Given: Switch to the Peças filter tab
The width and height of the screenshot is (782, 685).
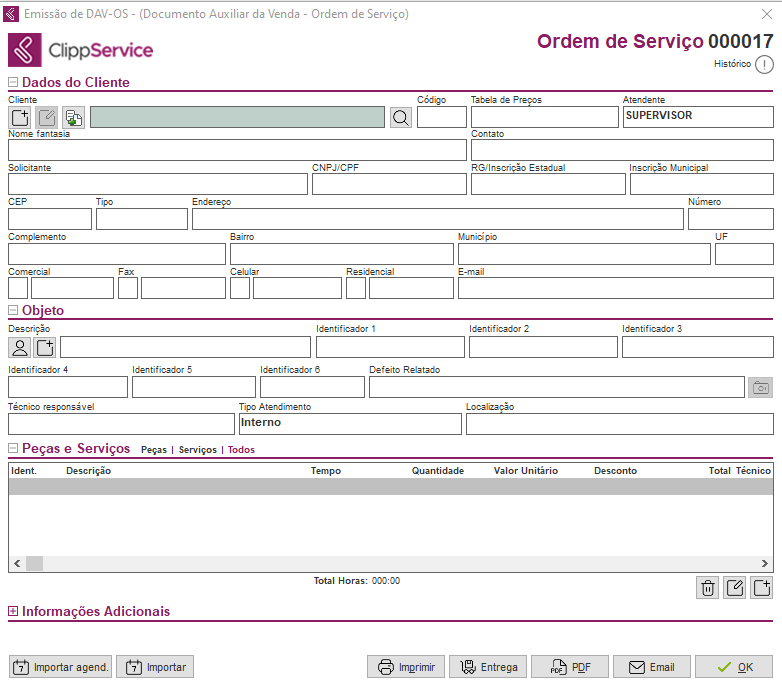Looking at the screenshot, I should click(x=153, y=450).
